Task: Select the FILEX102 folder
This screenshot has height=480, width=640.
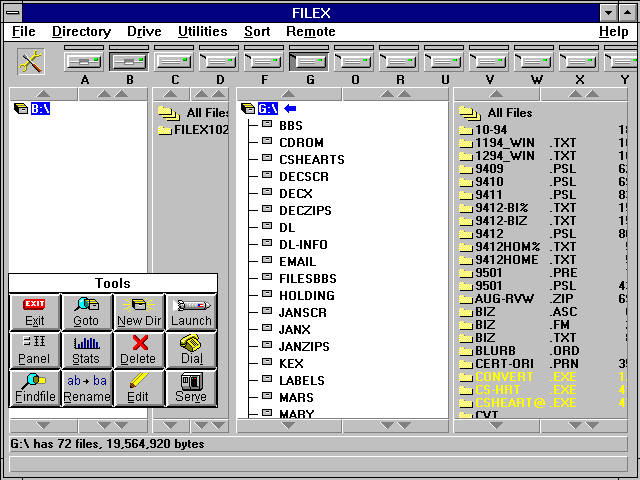Action: click(x=200, y=130)
